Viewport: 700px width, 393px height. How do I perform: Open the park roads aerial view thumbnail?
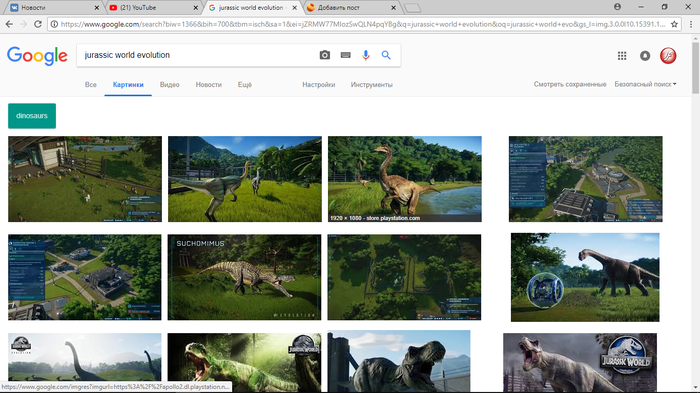(x=85, y=277)
